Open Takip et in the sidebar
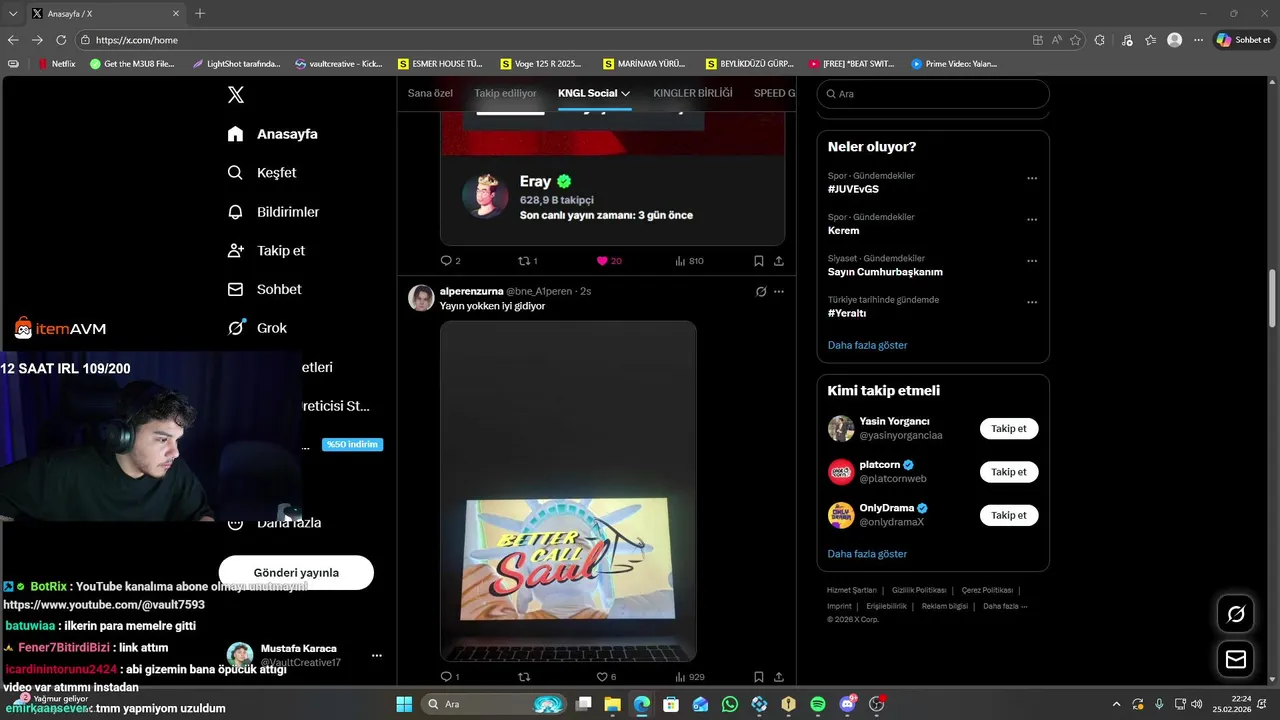 266,251
